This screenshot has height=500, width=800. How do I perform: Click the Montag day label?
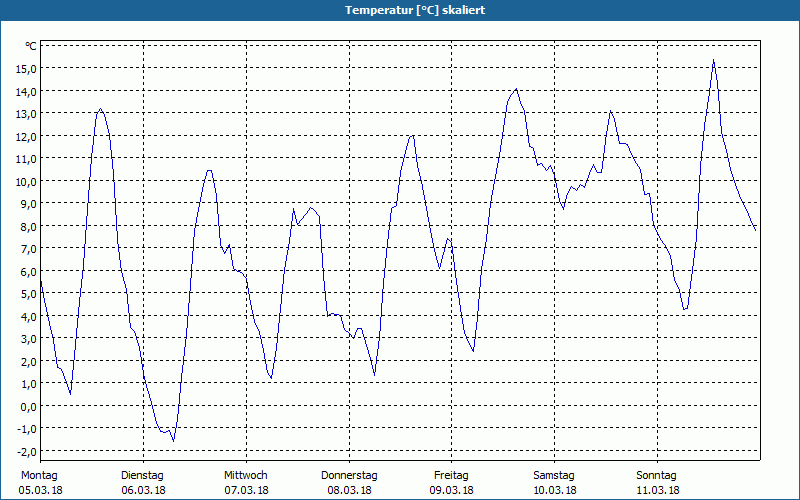coord(39,476)
